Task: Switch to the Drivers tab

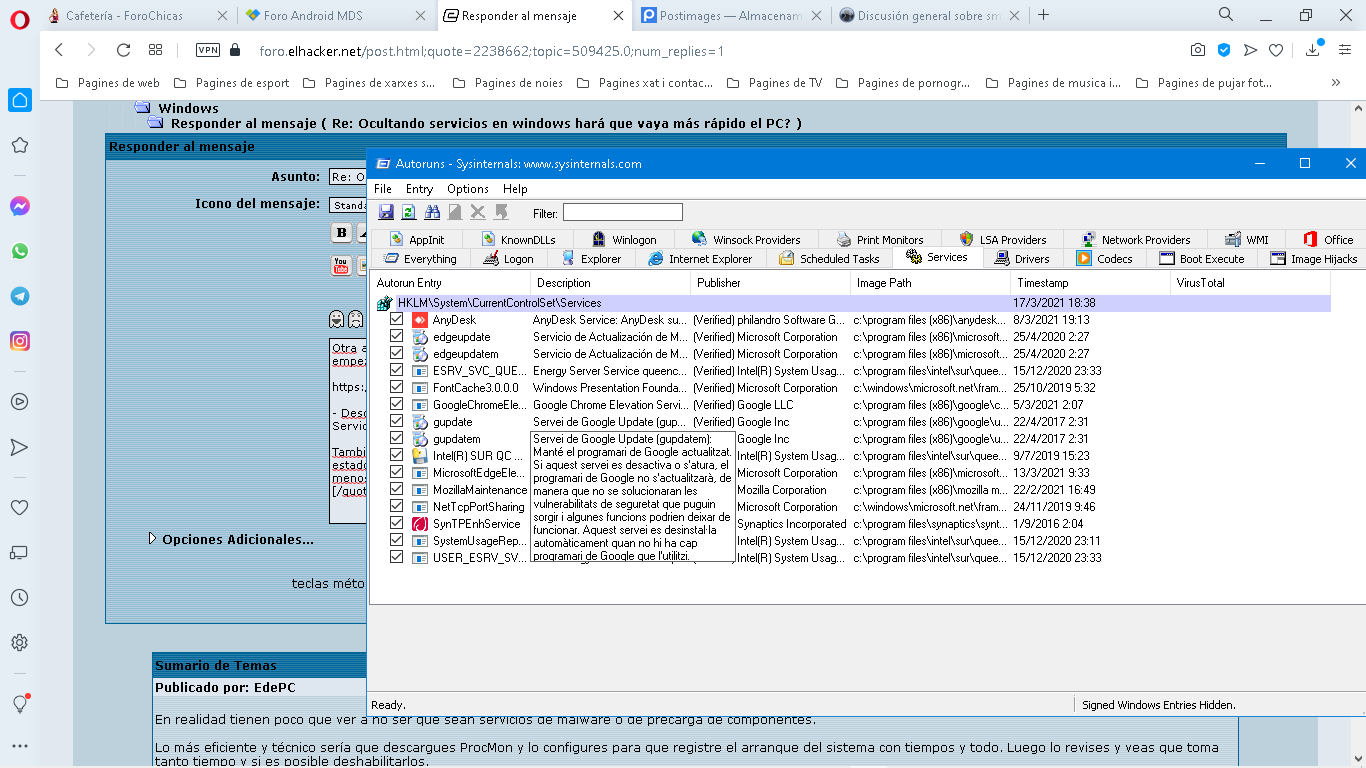Action: (x=1022, y=259)
